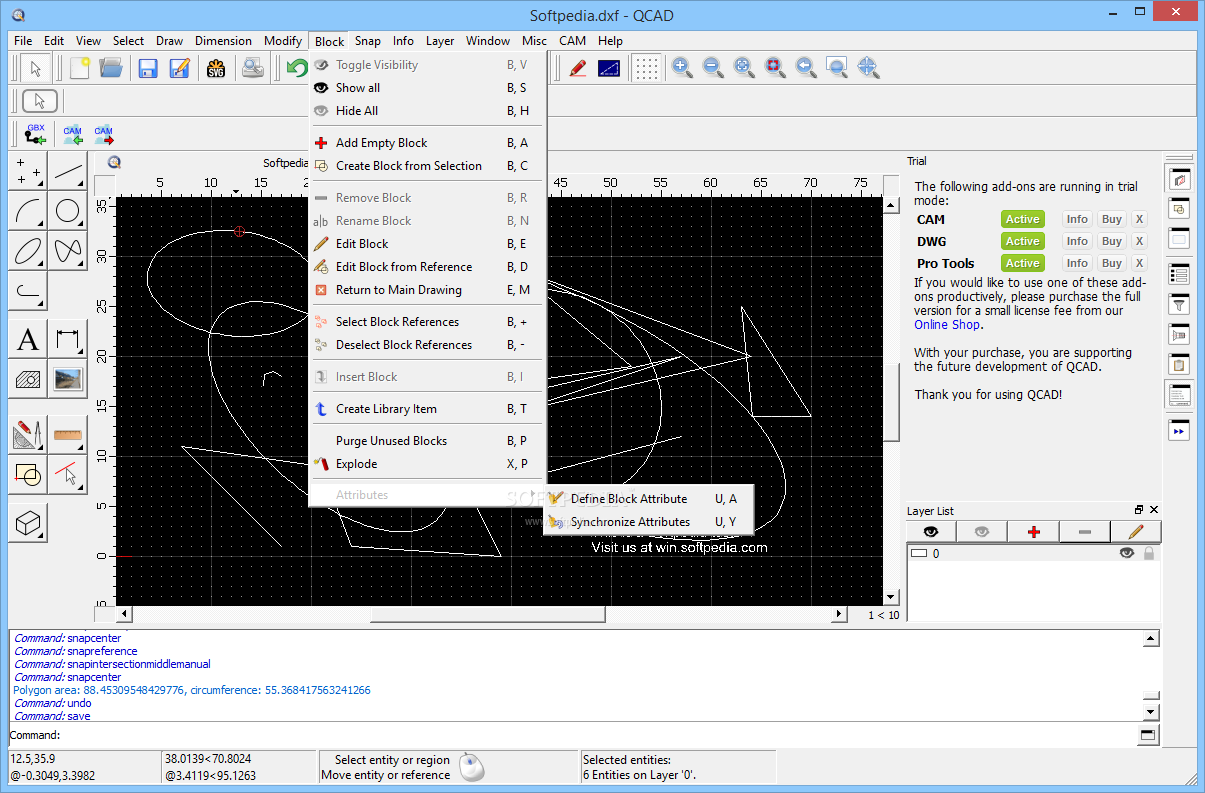This screenshot has height=793, width=1205.
Task: Choose Show all in Block menu
Action: tap(427, 88)
